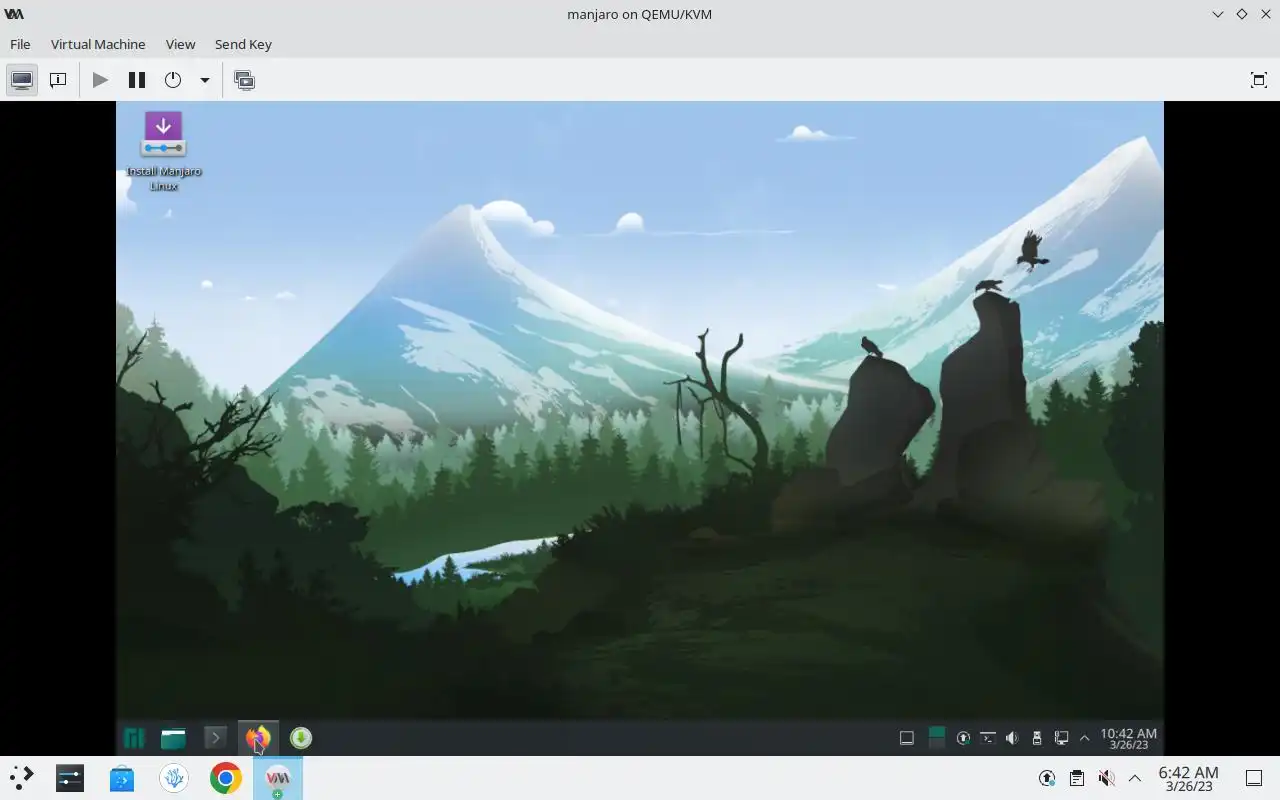
Task: Open host System Settings from taskbar
Action: point(70,778)
